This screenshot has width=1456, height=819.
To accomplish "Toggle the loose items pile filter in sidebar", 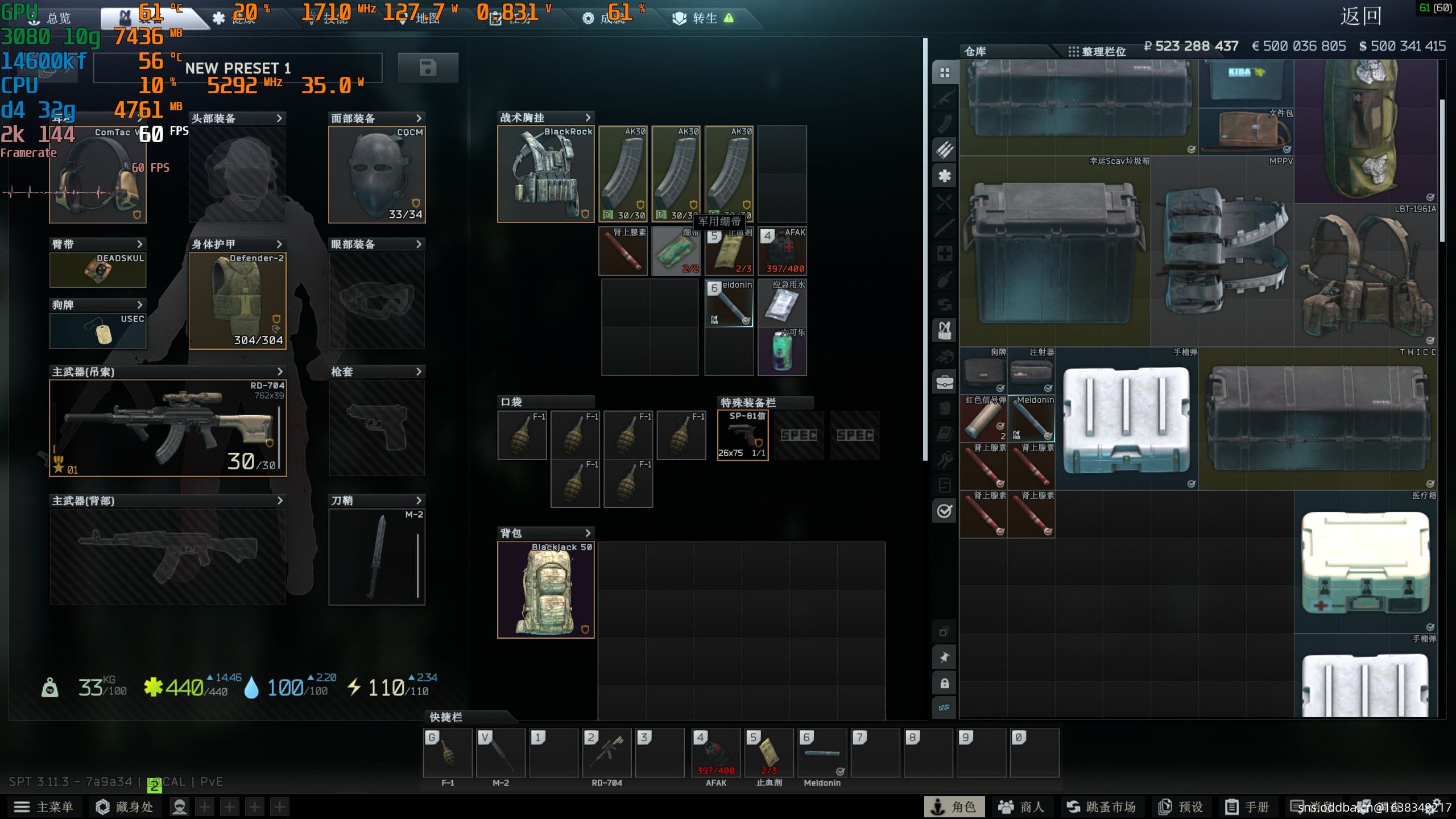I will tap(945, 357).
